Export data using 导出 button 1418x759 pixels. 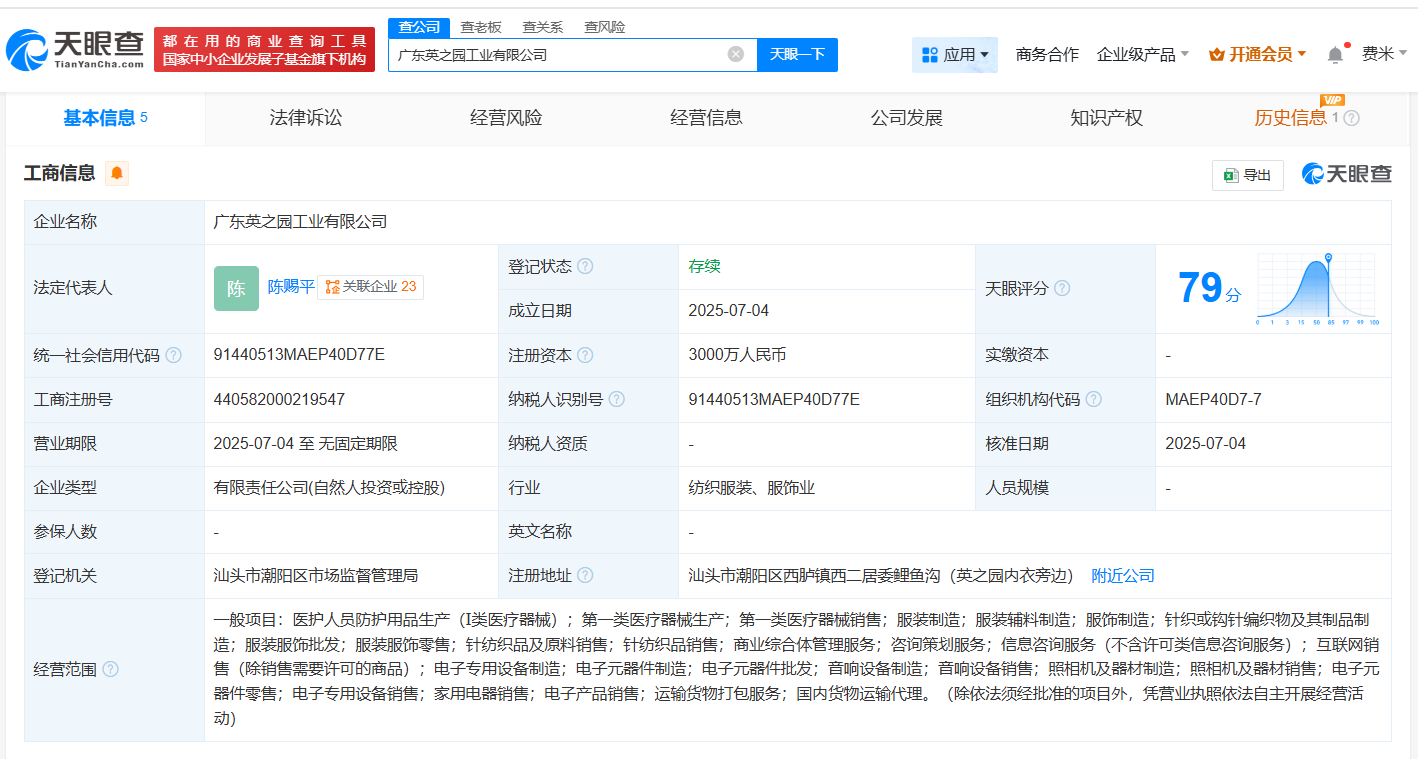[x=1247, y=175]
